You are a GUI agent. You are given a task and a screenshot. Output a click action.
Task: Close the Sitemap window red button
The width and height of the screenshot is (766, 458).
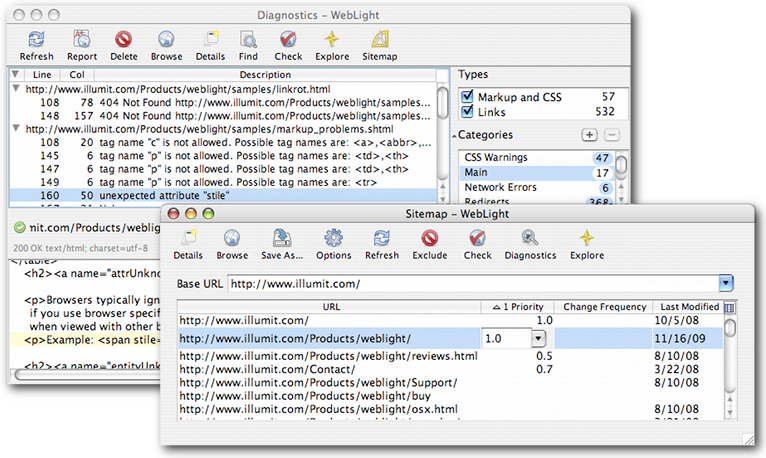click(173, 213)
